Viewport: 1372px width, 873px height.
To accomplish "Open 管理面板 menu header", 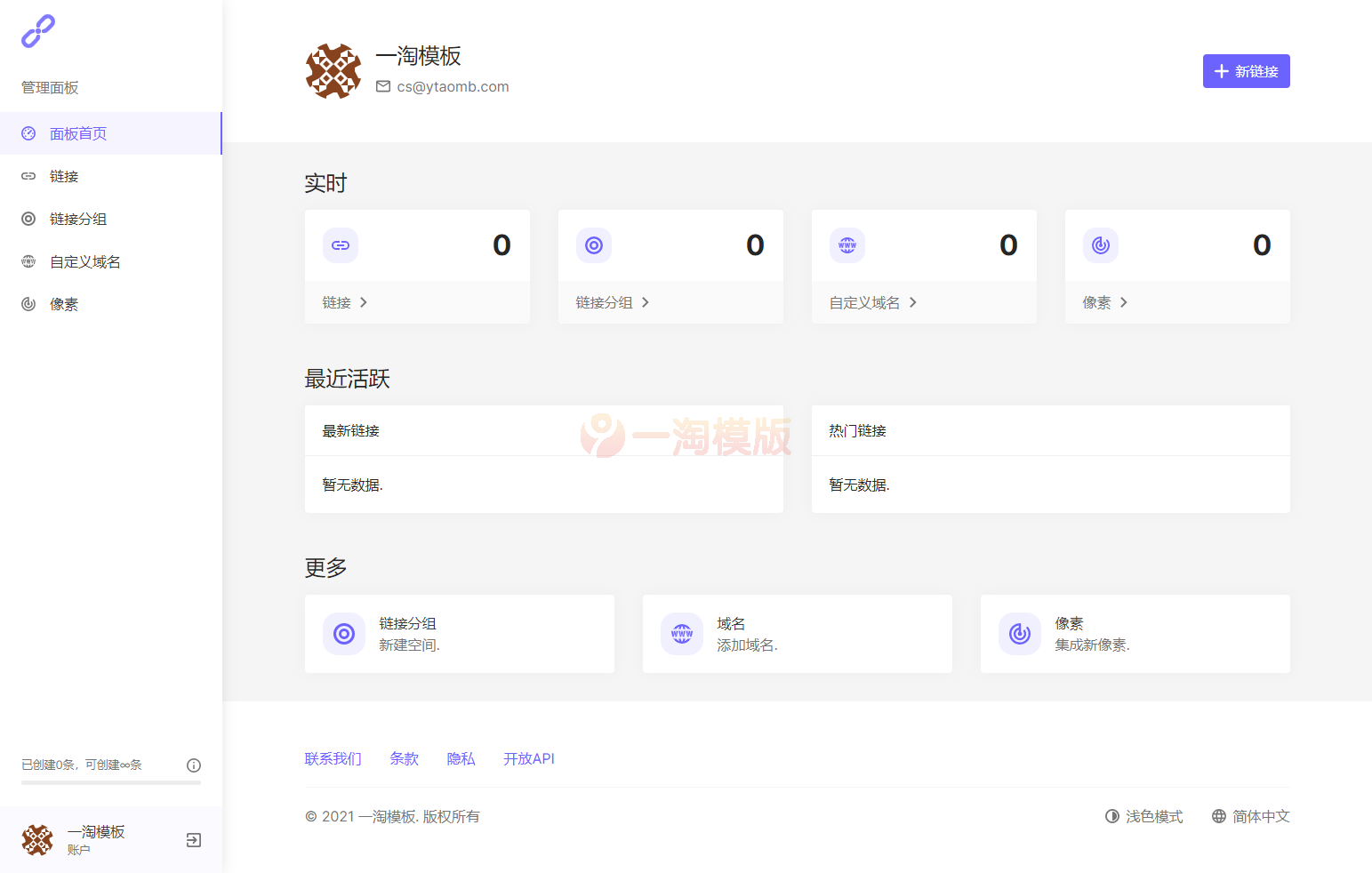I will pos(49,87).
